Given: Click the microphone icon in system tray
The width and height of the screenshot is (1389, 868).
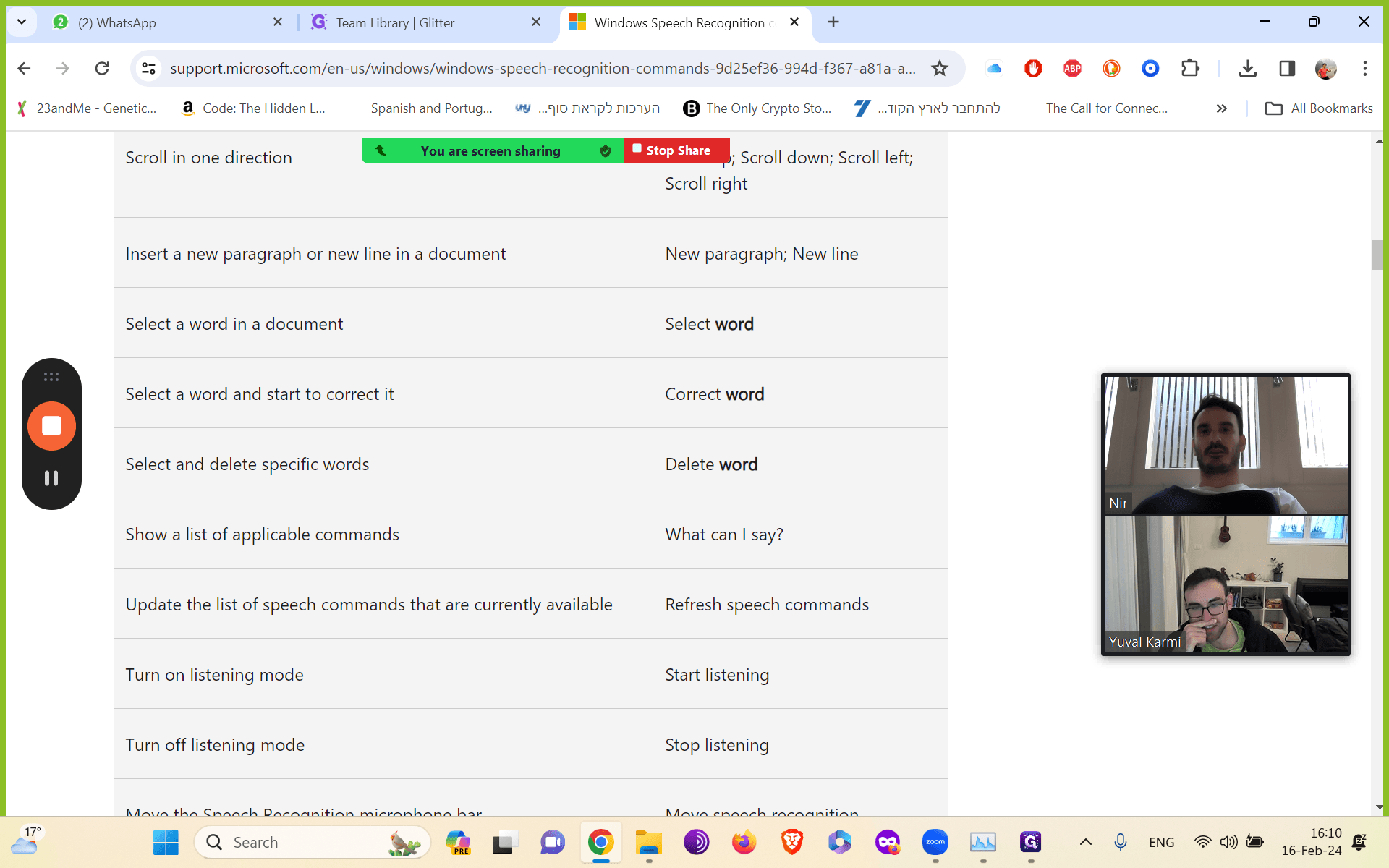Looking at the screenshot, I should [x=1120, y=842].
